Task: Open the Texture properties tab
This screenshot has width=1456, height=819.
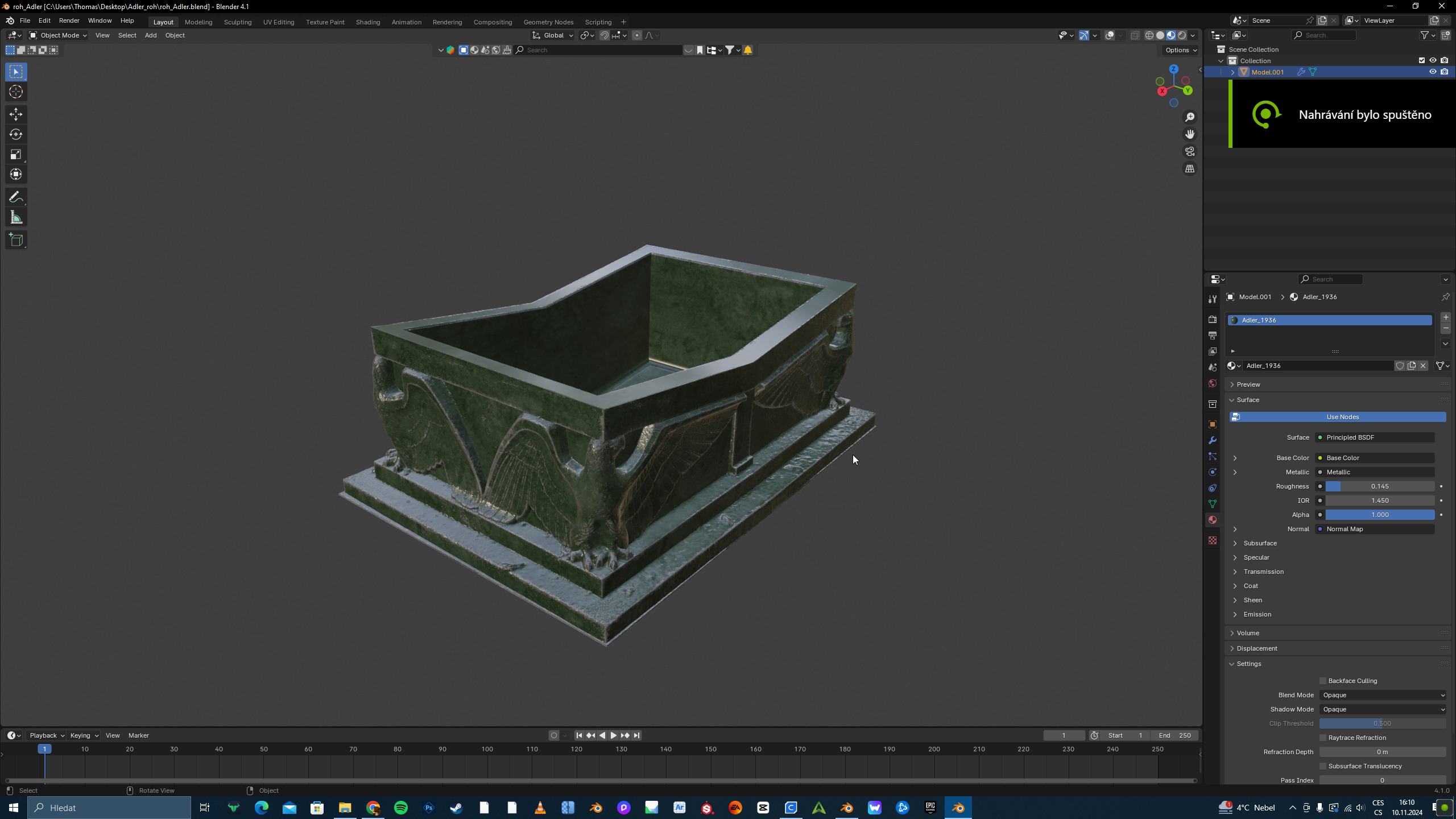Action: (x=1213, y=540)
